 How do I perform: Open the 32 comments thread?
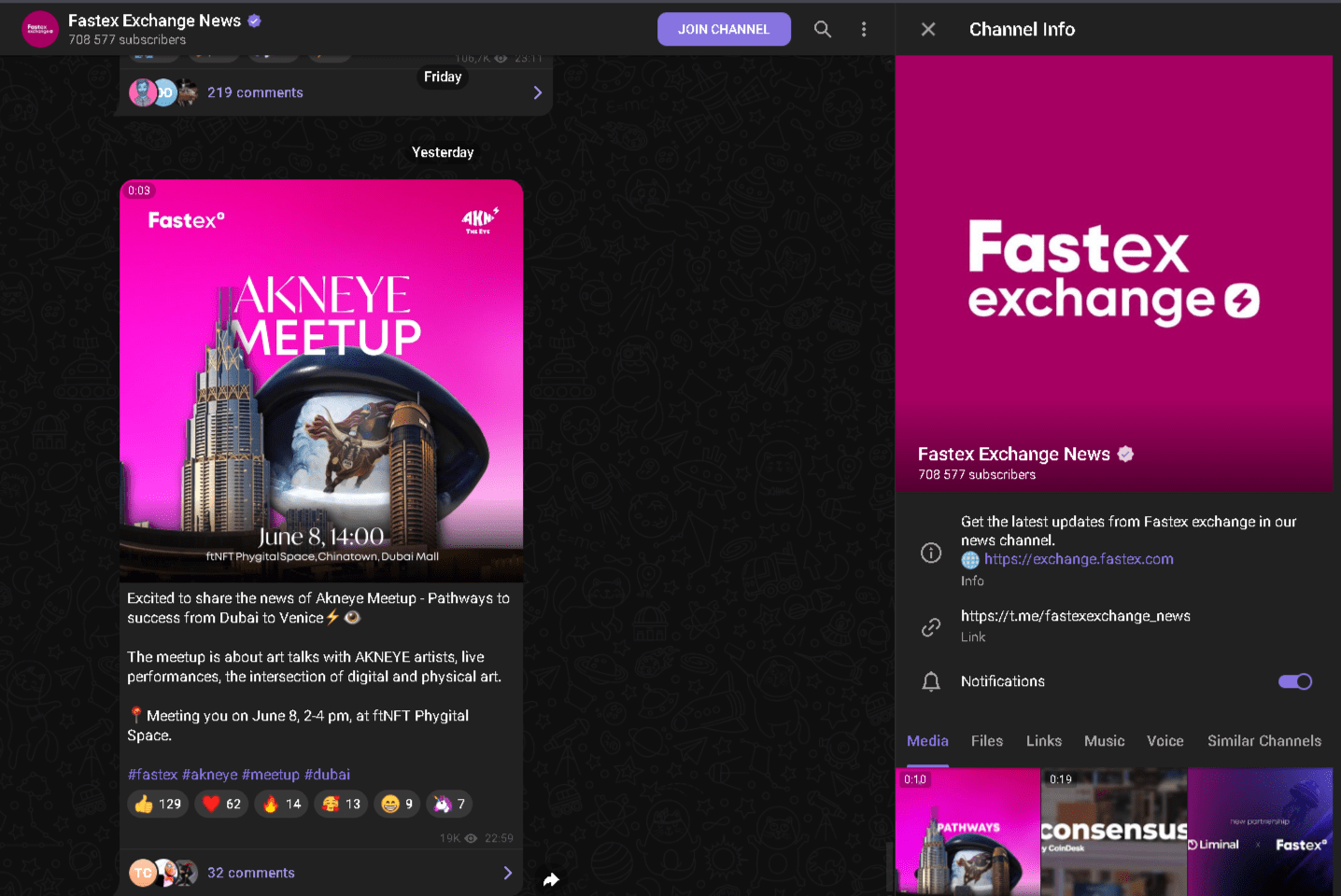tap(251, 873)
